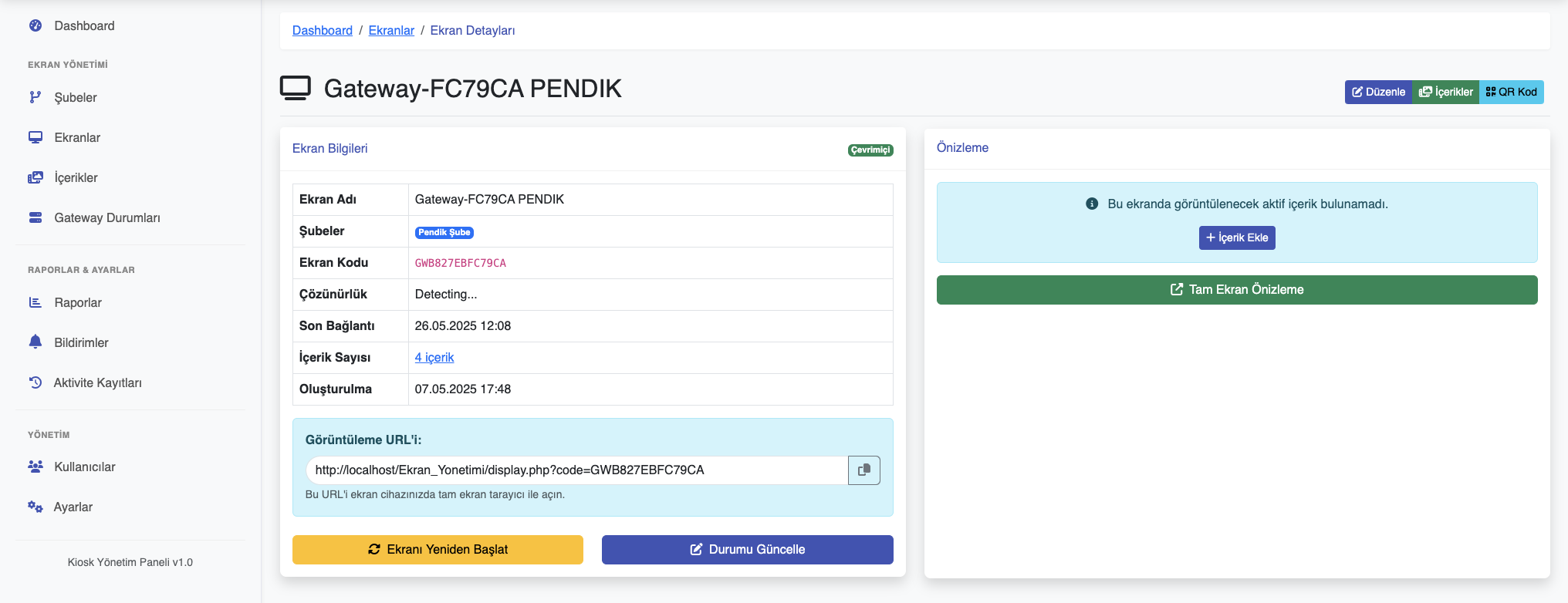Select Gateway Durumları menu item
Image resolution: width=1568 pixels, height=603 pixels.
(107, 217)
